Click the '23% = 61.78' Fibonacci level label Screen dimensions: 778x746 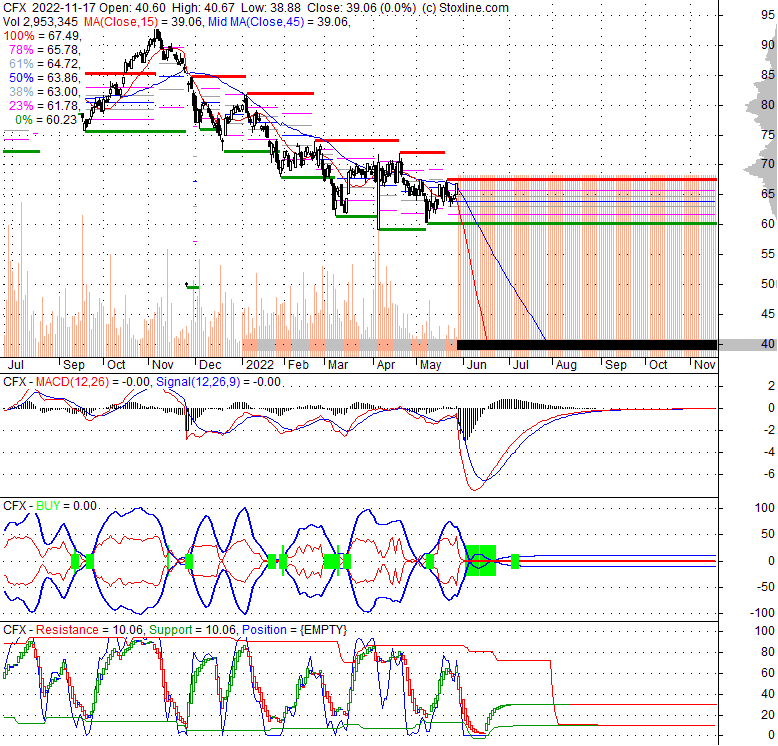click(x=45, y=106)
